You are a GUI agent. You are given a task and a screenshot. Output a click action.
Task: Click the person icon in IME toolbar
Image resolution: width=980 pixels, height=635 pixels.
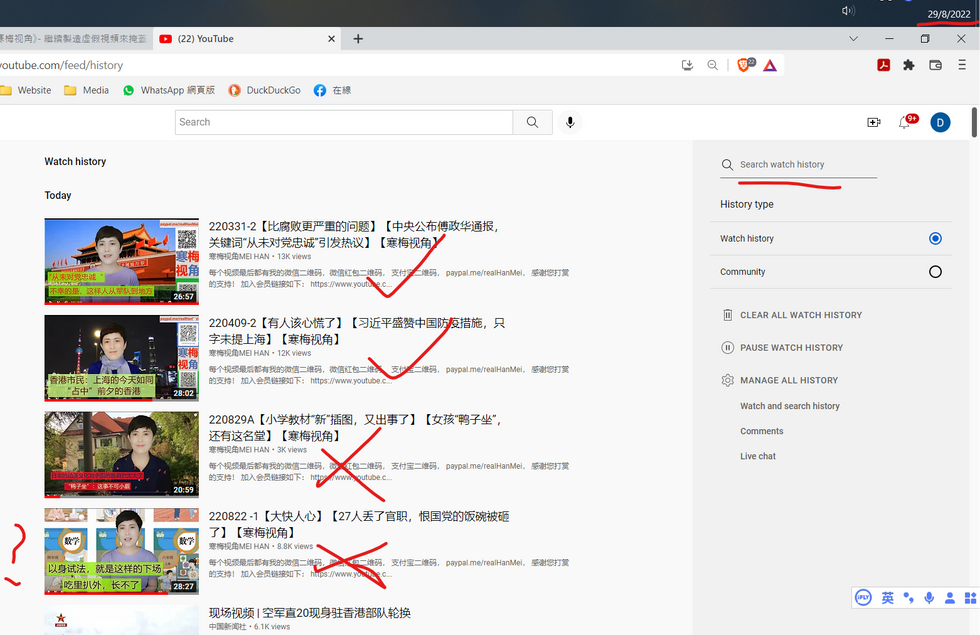(949, 598)
